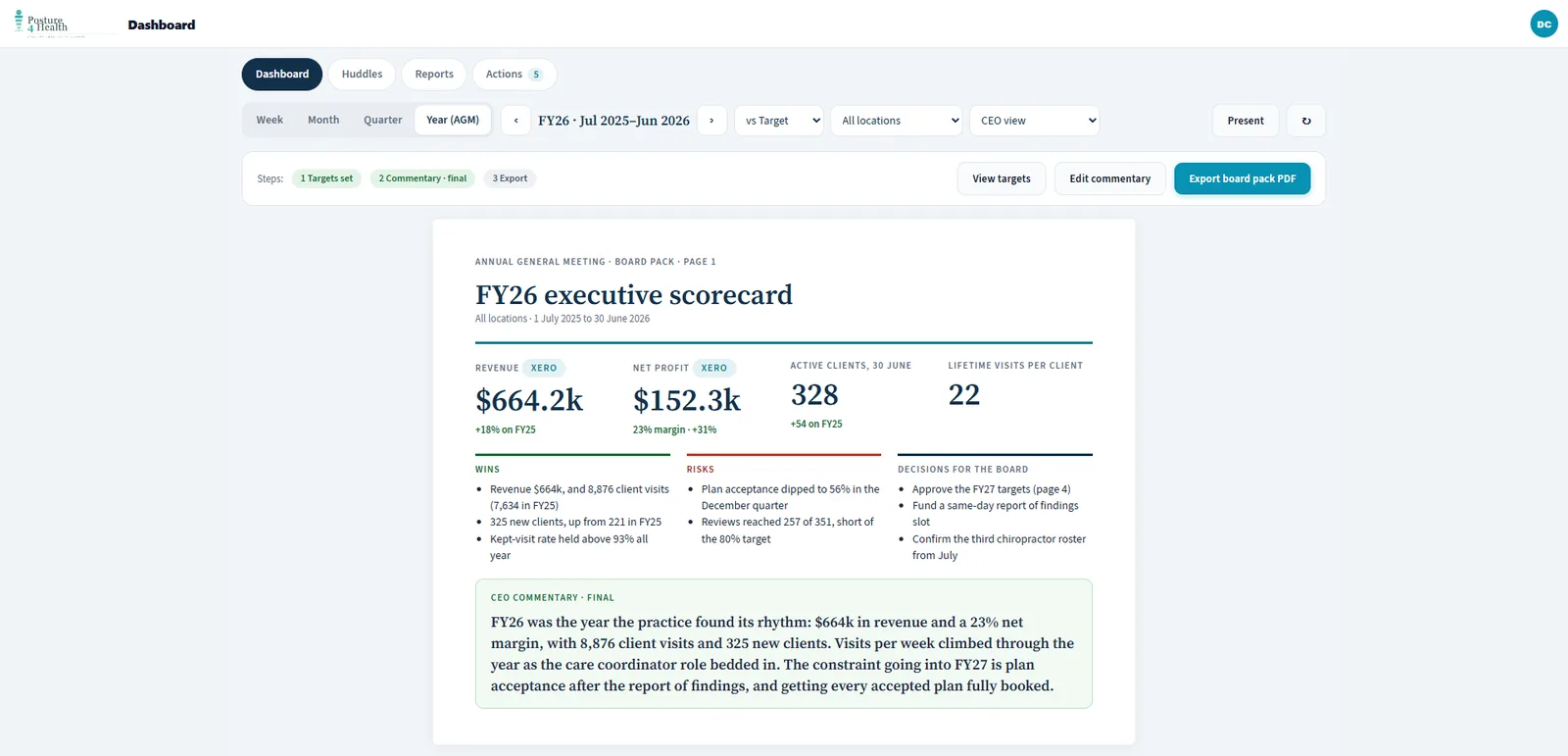The height and width of the screenshot is (756, 1568).
Task: Click the Present button
Action: click(1246, 121)
